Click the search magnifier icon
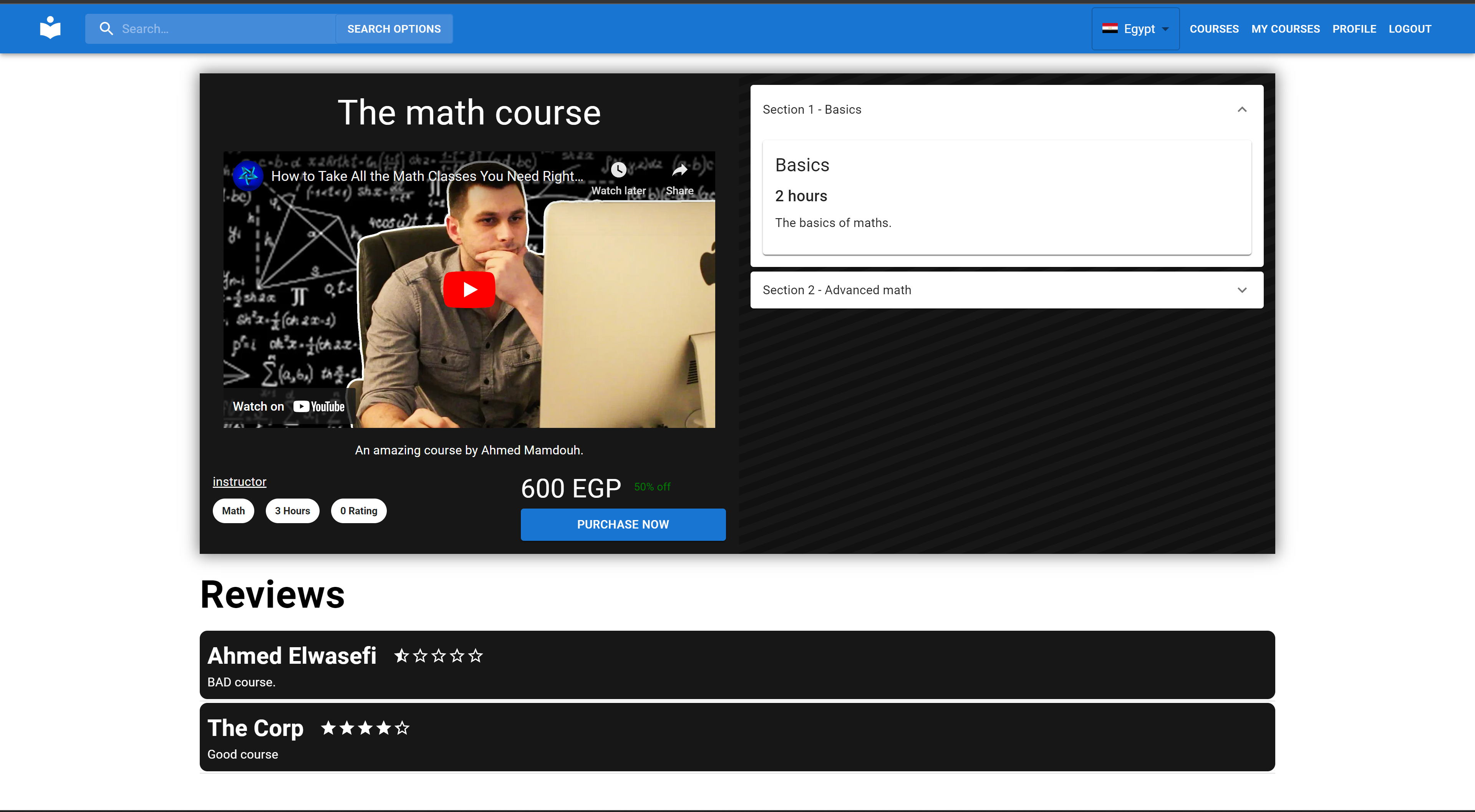 pos(106,29)
